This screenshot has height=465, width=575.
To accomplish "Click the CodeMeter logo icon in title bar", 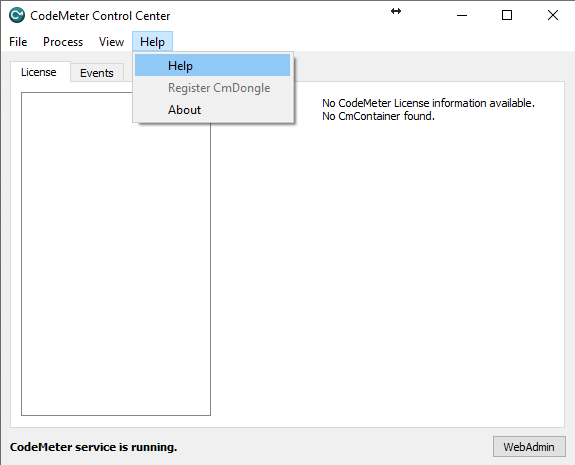I will point(17,15).
